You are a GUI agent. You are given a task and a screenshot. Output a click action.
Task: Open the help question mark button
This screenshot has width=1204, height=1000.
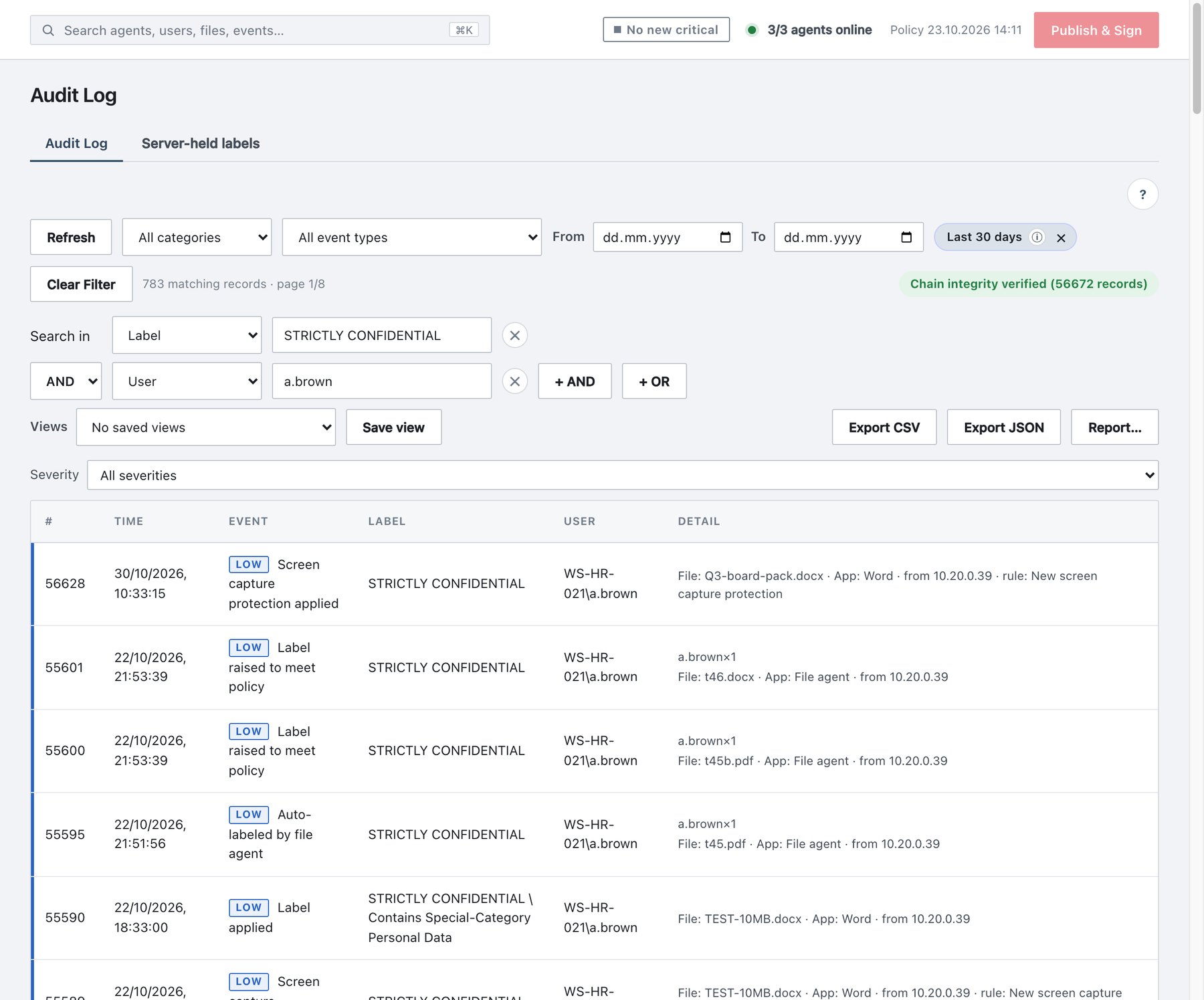[x=1142, y=194]
